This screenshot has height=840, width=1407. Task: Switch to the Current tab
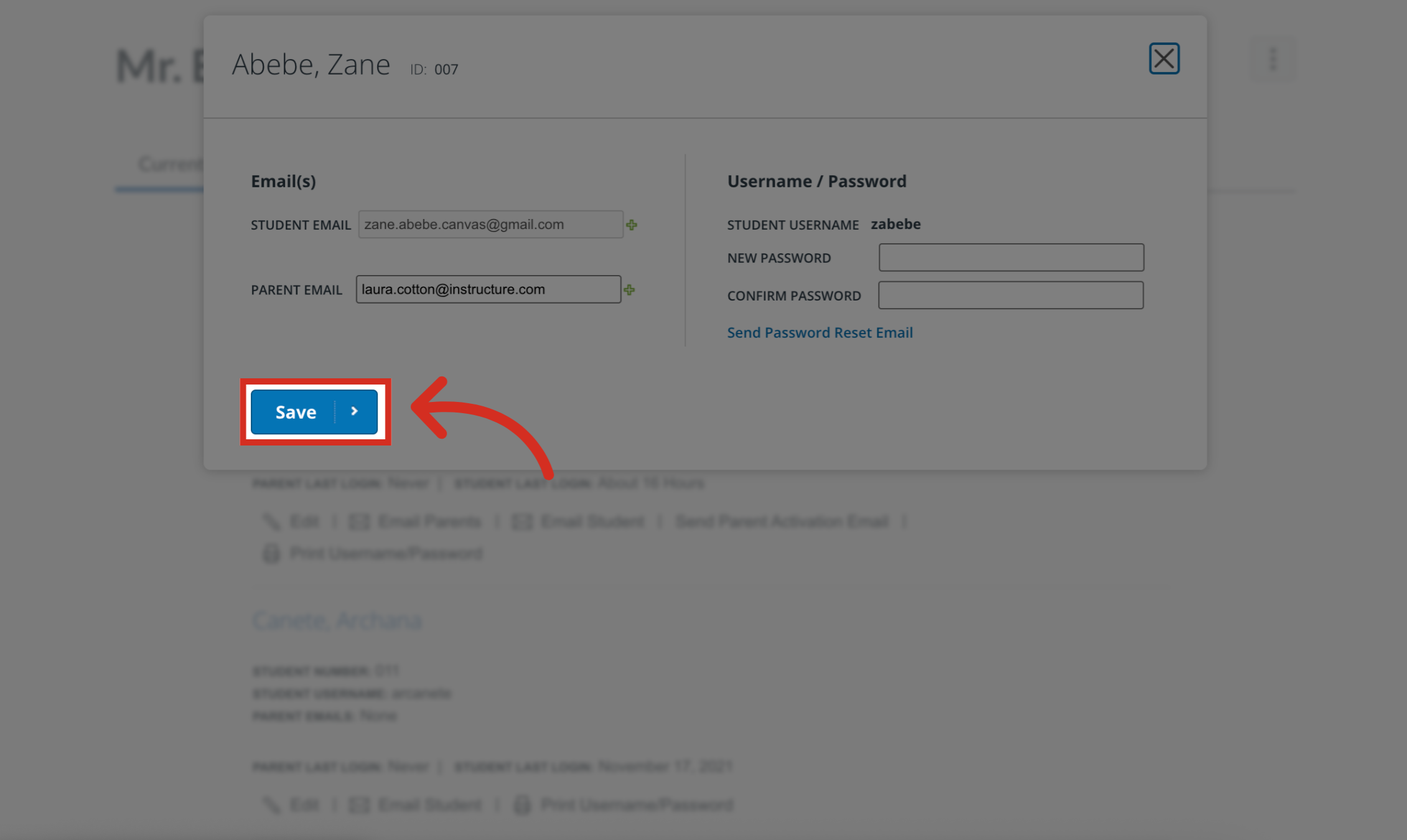tap(169, 164)
